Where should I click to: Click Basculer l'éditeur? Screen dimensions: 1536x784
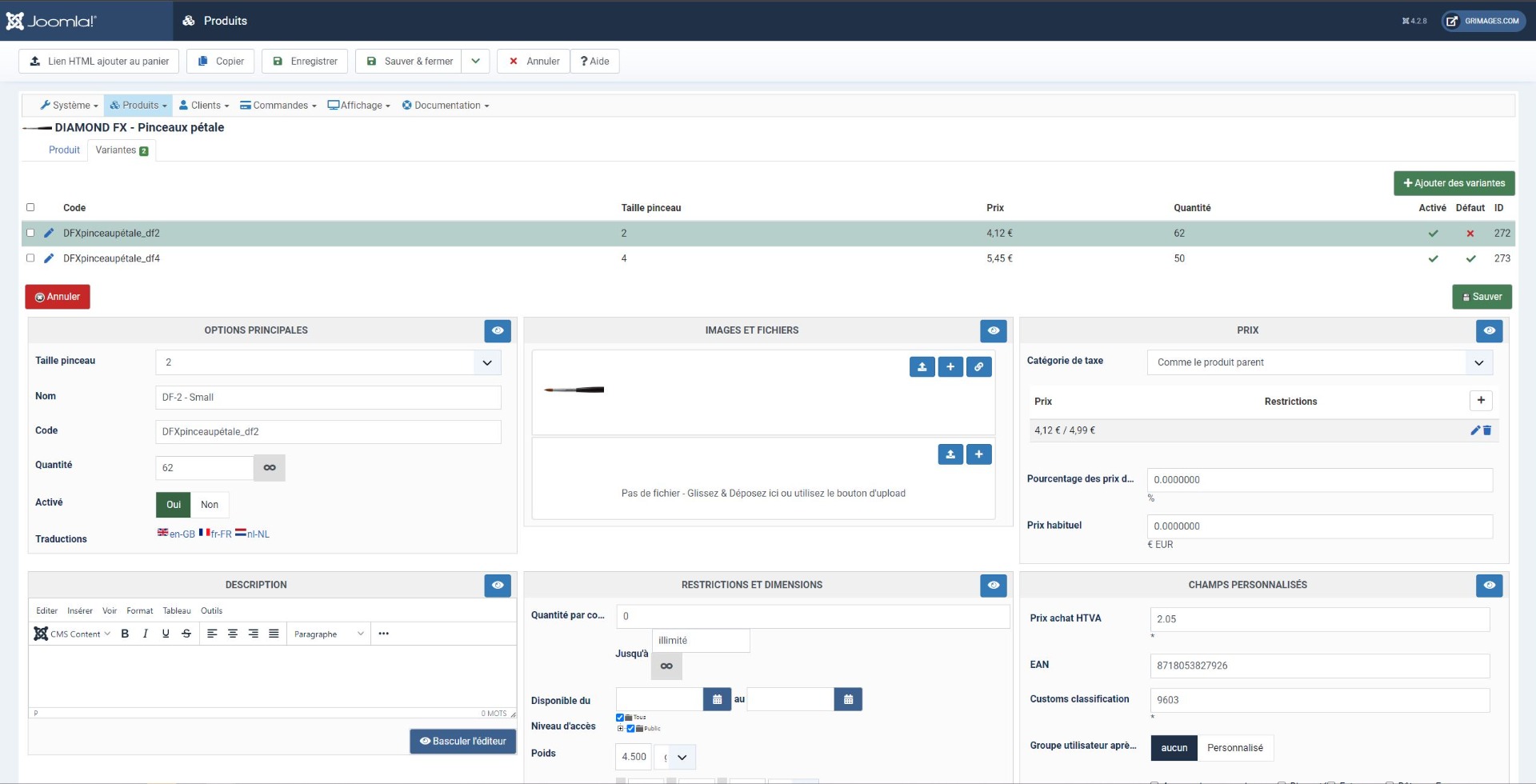(463, 742)
